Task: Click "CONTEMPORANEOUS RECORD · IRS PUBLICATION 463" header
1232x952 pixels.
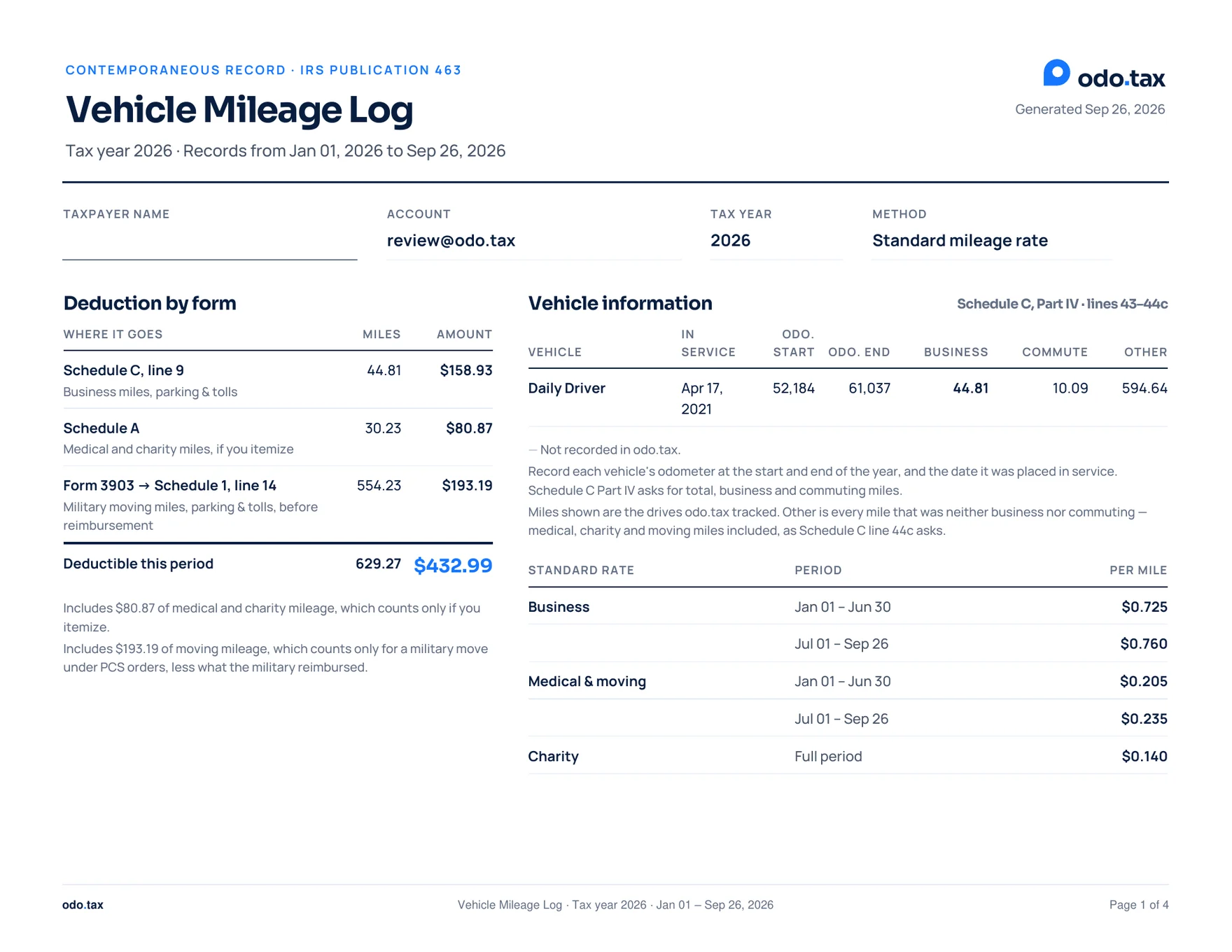Action: click(263, 70)
